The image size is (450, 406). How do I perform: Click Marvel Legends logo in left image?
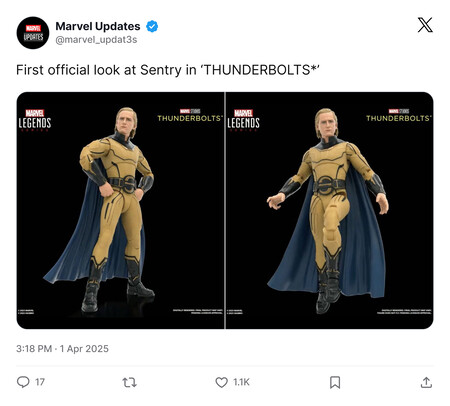35,120
